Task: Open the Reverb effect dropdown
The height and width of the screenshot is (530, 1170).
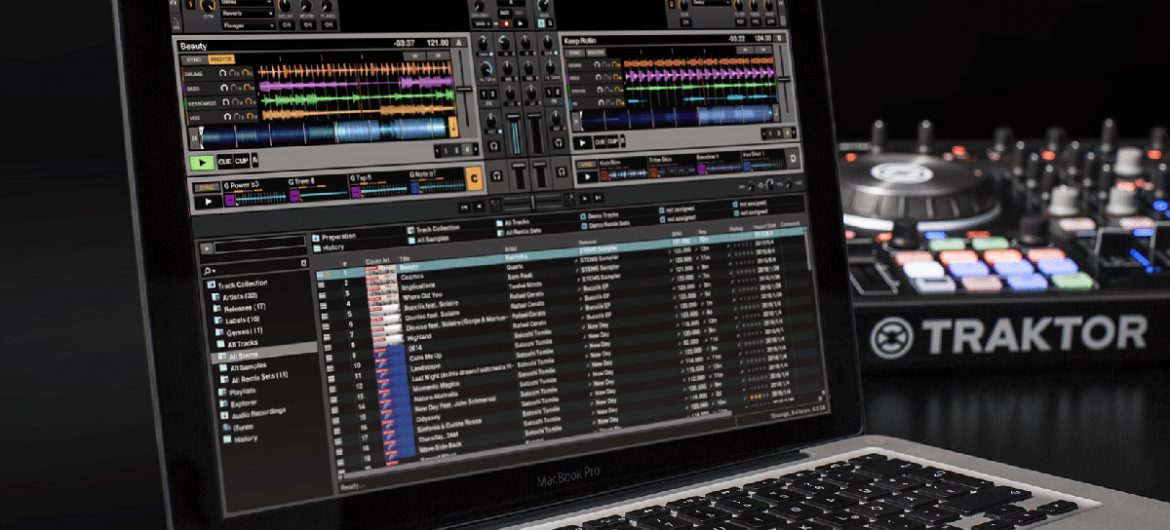Action: pyautogui.click(x=248, y=13)
